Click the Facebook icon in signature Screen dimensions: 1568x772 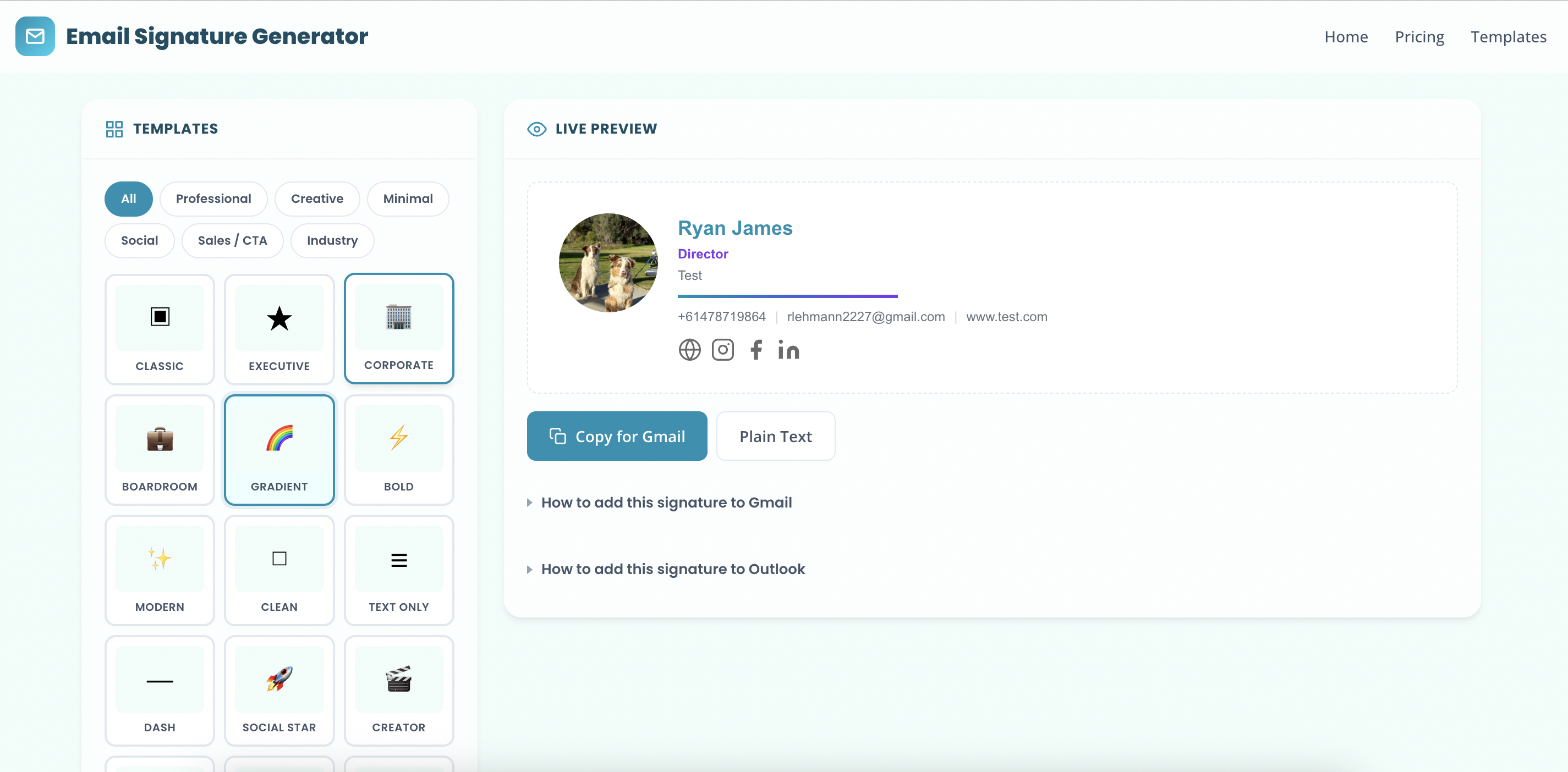pos(756,350)
